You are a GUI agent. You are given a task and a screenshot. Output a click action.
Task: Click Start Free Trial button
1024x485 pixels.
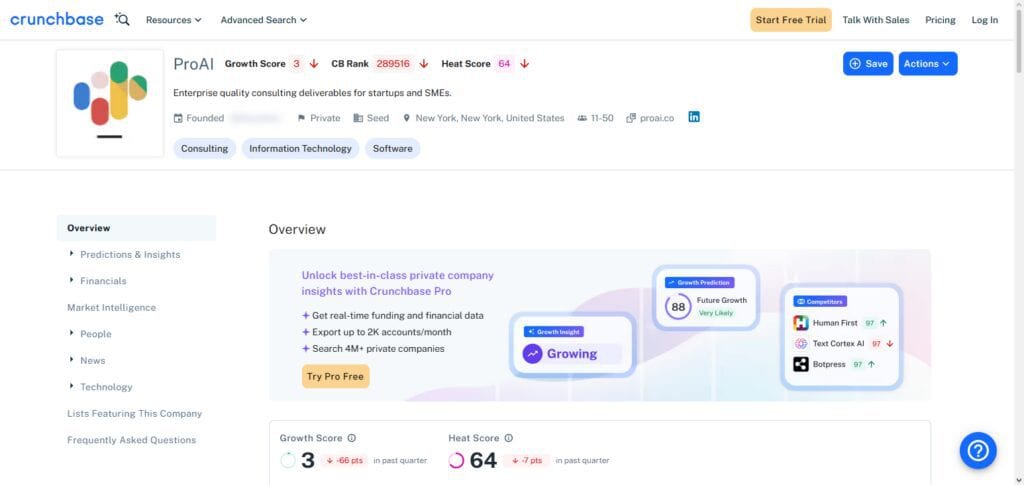tap(791, 20)
